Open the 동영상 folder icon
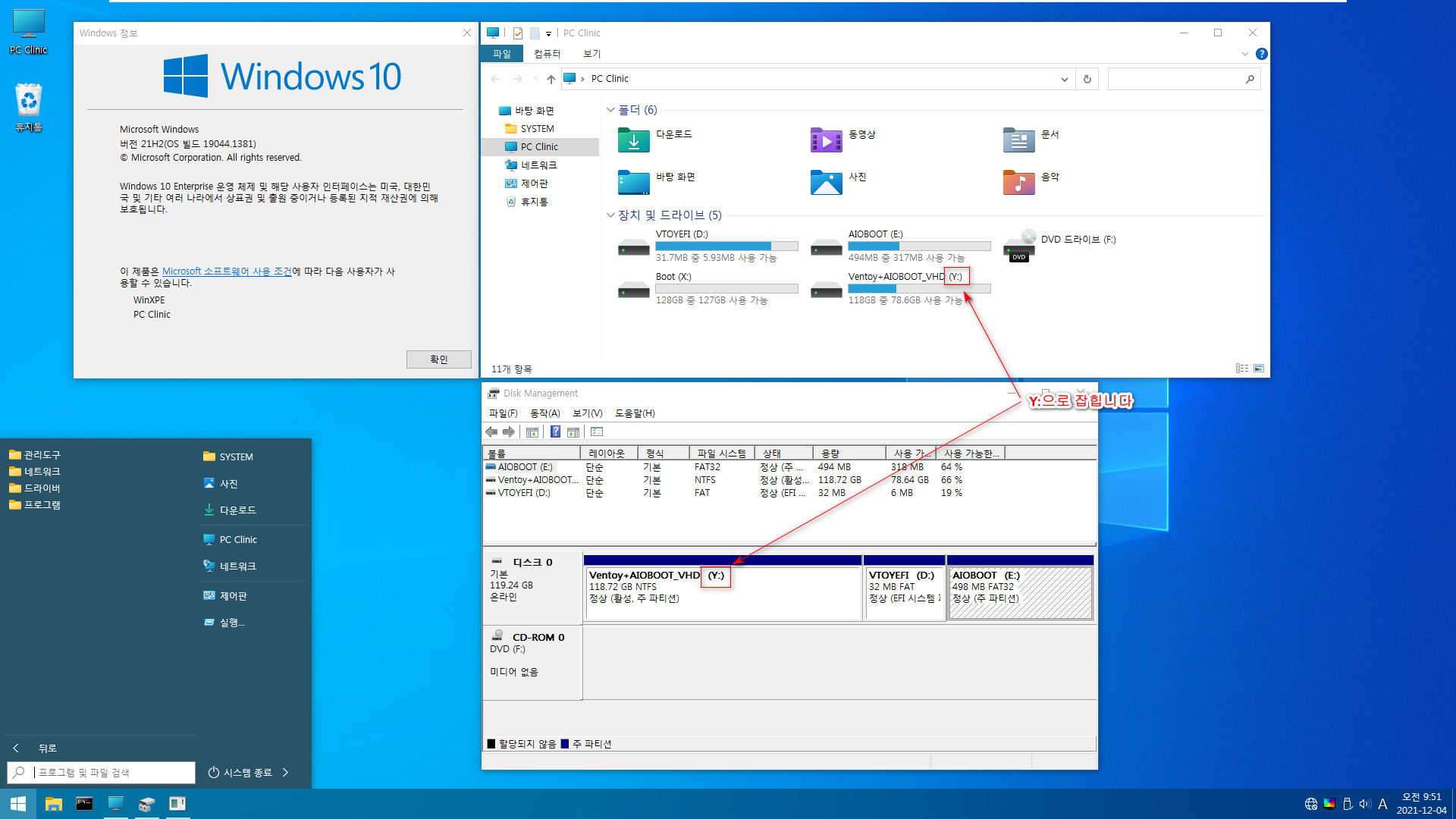The height and width of the screenshot is (819, 1456). click(x=826, y=140)
